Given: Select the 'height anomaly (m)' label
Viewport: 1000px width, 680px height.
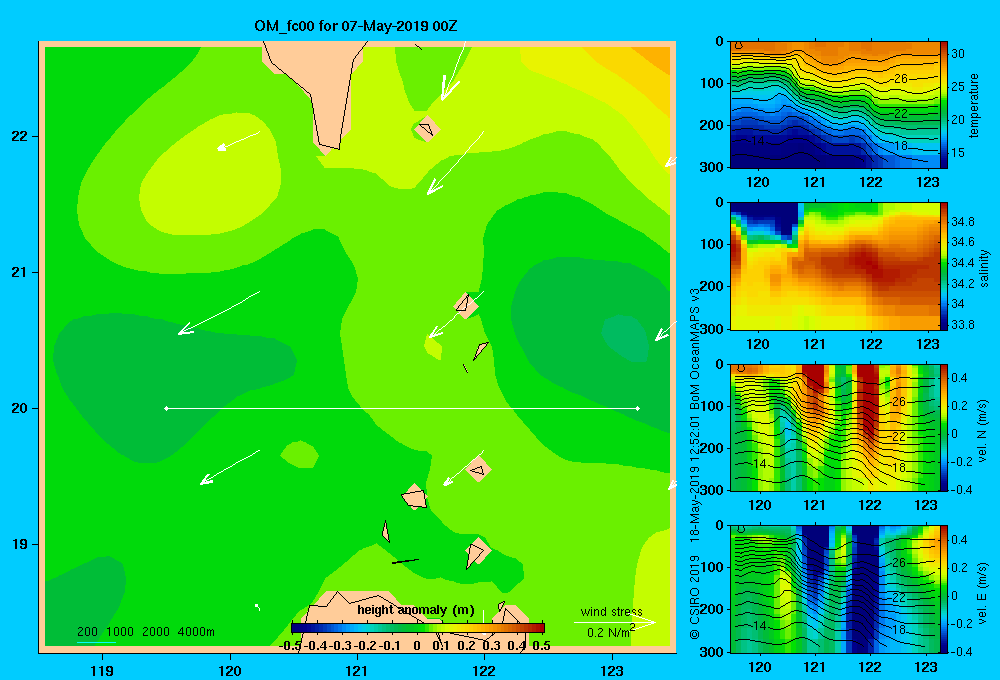Looking at the screenshot, I should (416, 610).
